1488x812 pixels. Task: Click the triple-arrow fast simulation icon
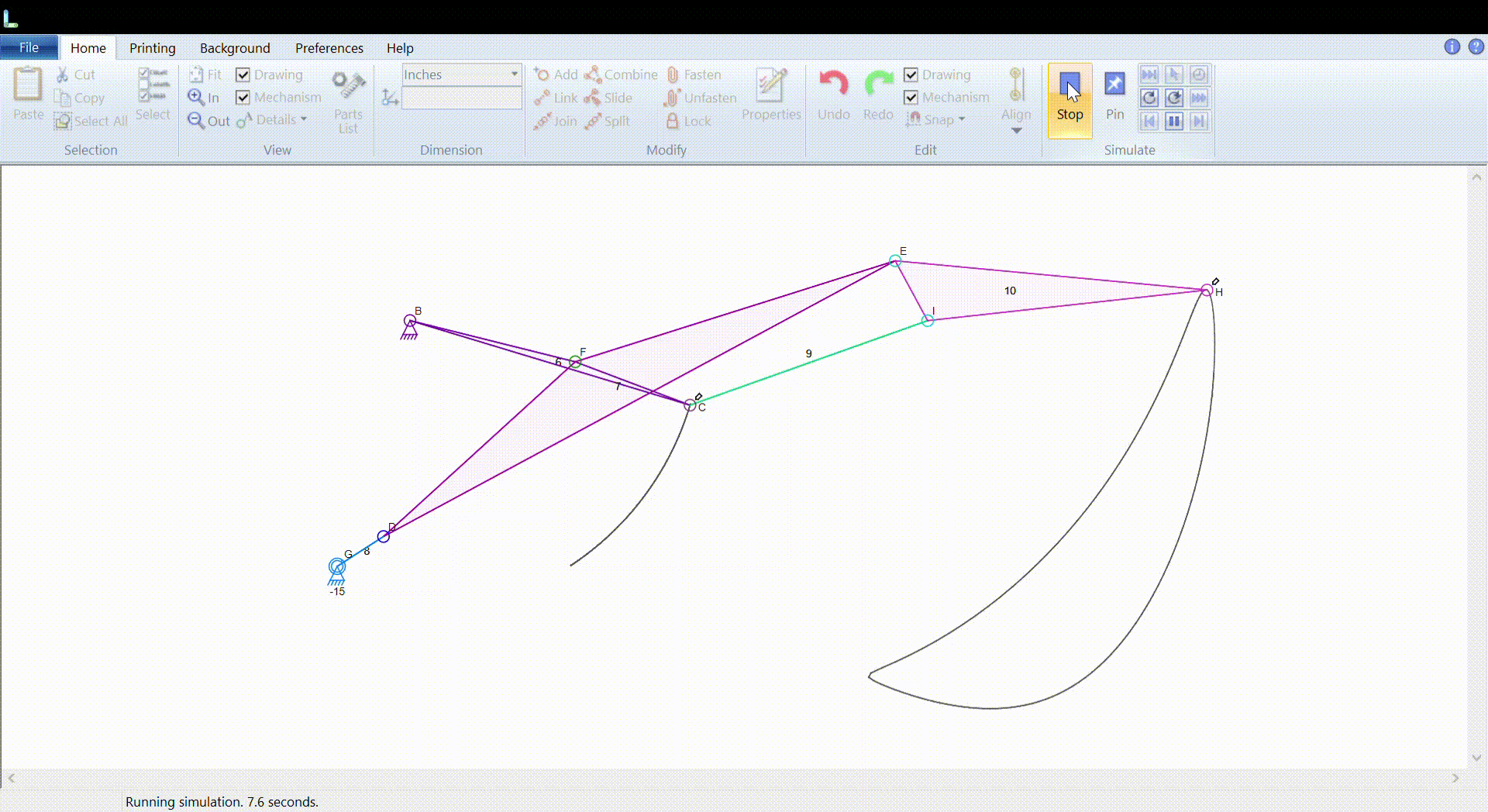coord(1199,98)
